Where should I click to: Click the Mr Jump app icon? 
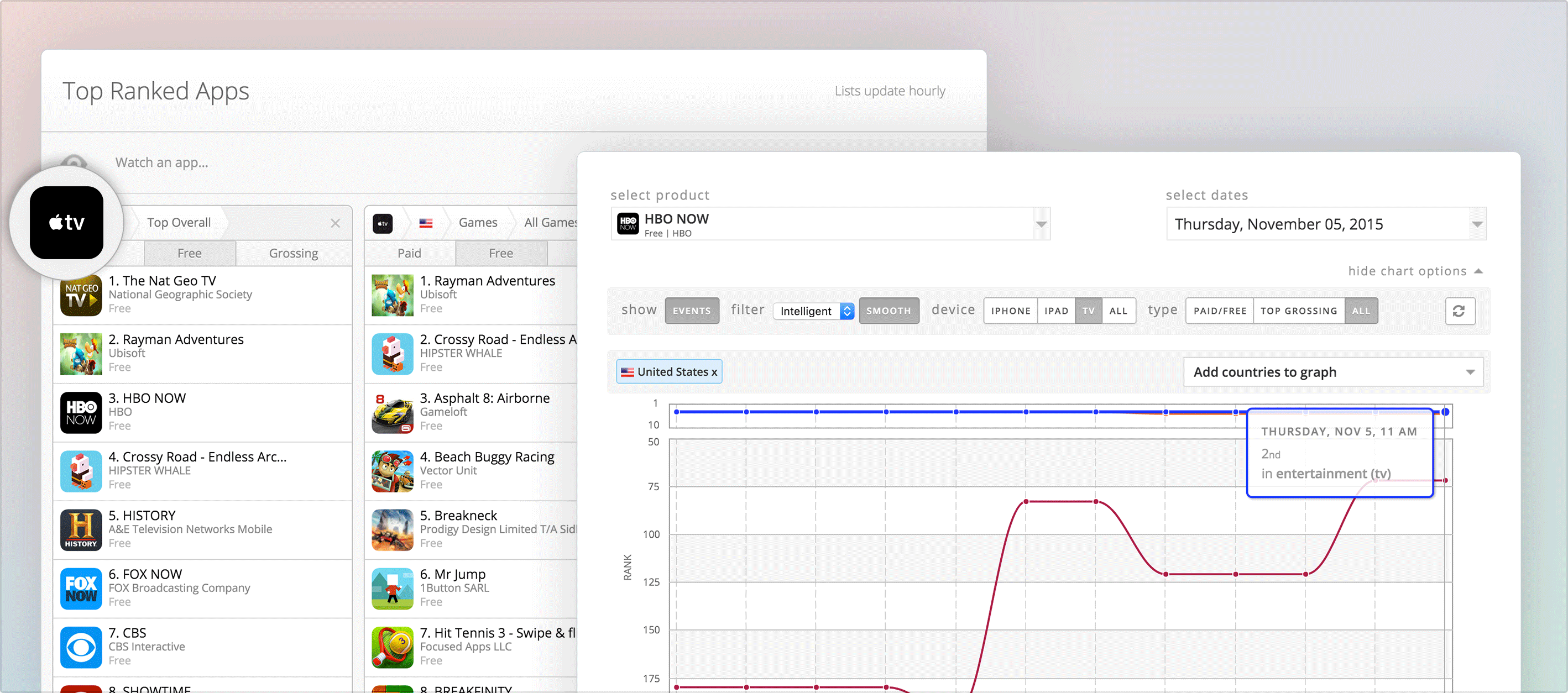coord(393,589)
